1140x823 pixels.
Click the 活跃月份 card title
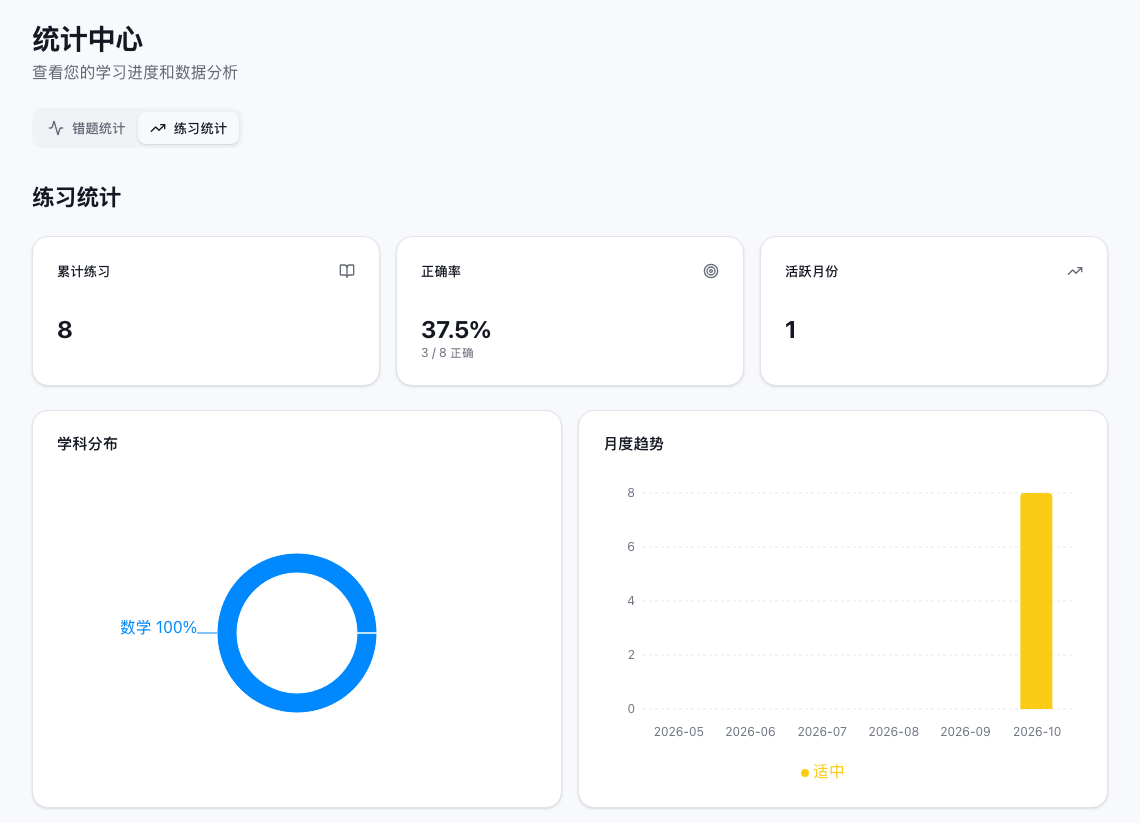click(811, 272)
